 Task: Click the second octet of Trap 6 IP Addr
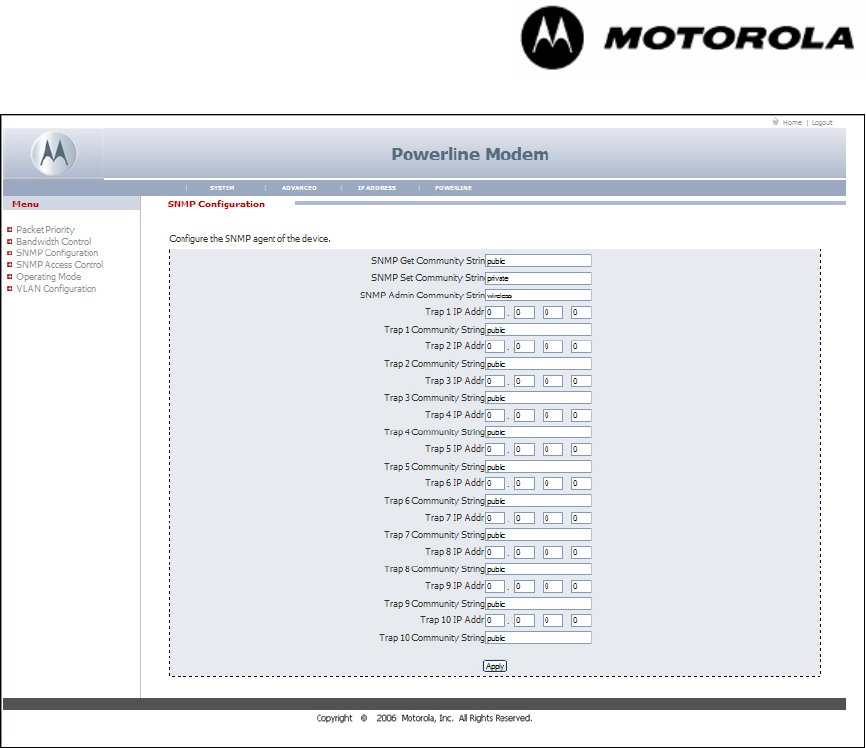[524, 483]
